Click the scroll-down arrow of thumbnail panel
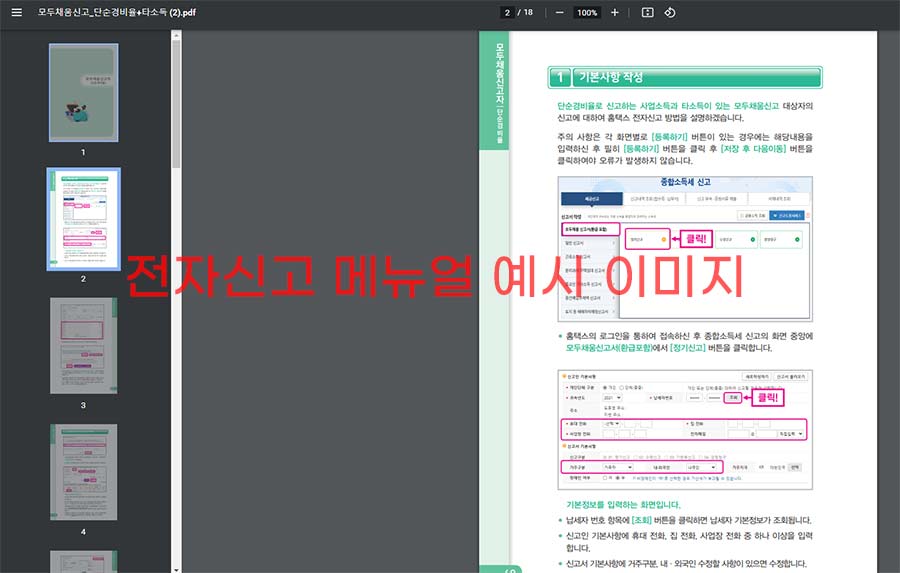Image resolution: width=900 pixels, height=573 pixels. pos(176,569)
